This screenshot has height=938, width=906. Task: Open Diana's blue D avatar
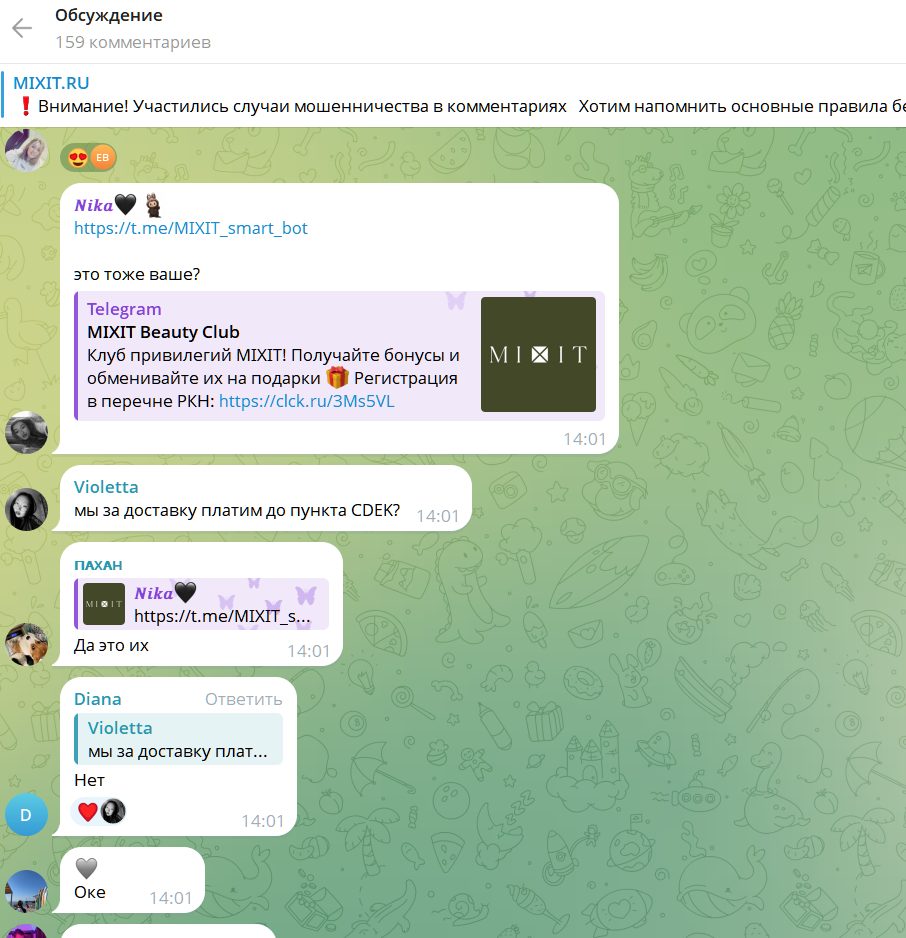coord(26,814)
